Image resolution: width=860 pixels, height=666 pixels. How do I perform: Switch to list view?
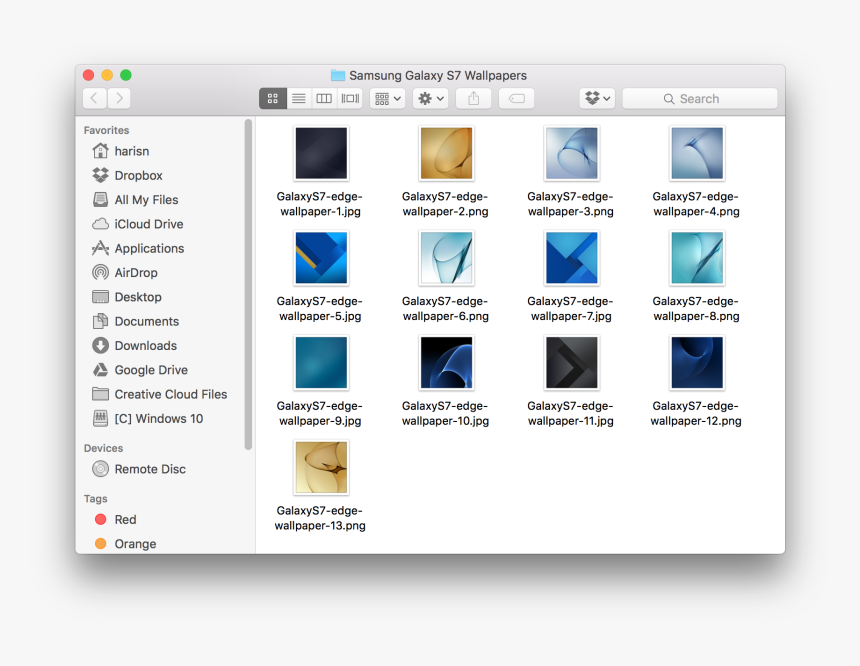(x=298, y=98)
